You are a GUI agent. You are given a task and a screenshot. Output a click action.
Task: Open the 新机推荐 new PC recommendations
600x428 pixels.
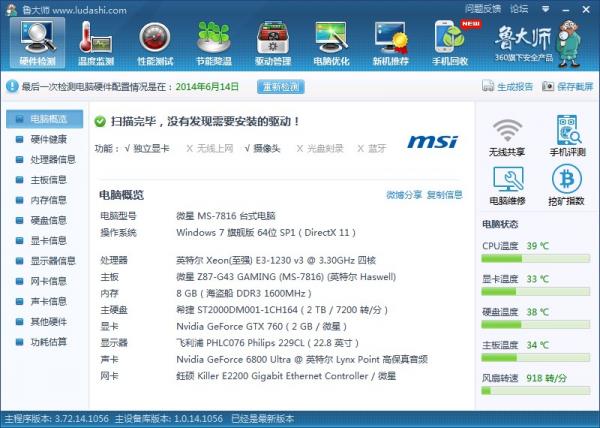(391, 43)
